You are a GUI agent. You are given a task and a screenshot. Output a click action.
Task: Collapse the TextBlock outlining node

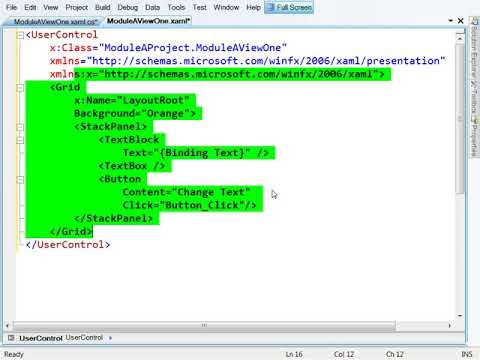(x=20, y=140)
